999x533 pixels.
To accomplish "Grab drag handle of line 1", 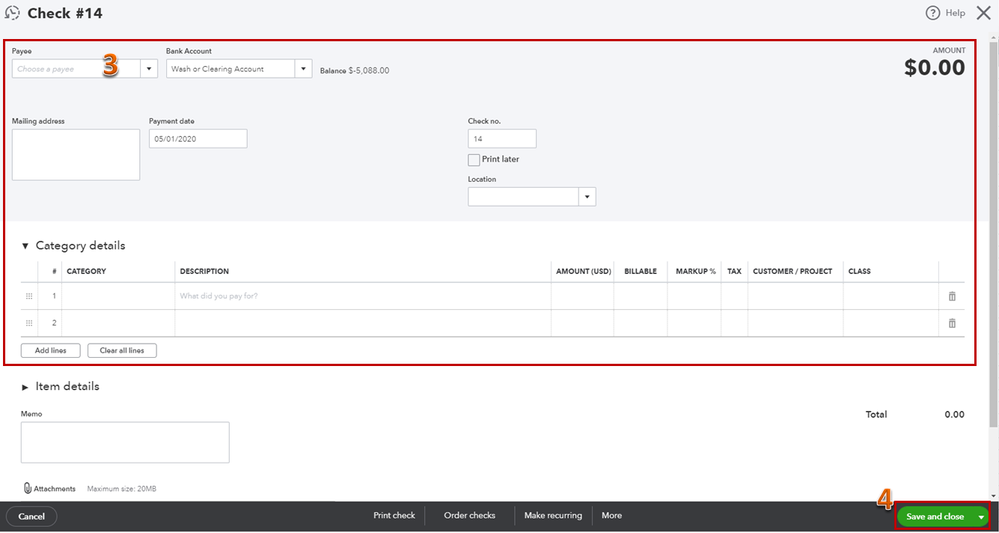I will tap(29, 296).
